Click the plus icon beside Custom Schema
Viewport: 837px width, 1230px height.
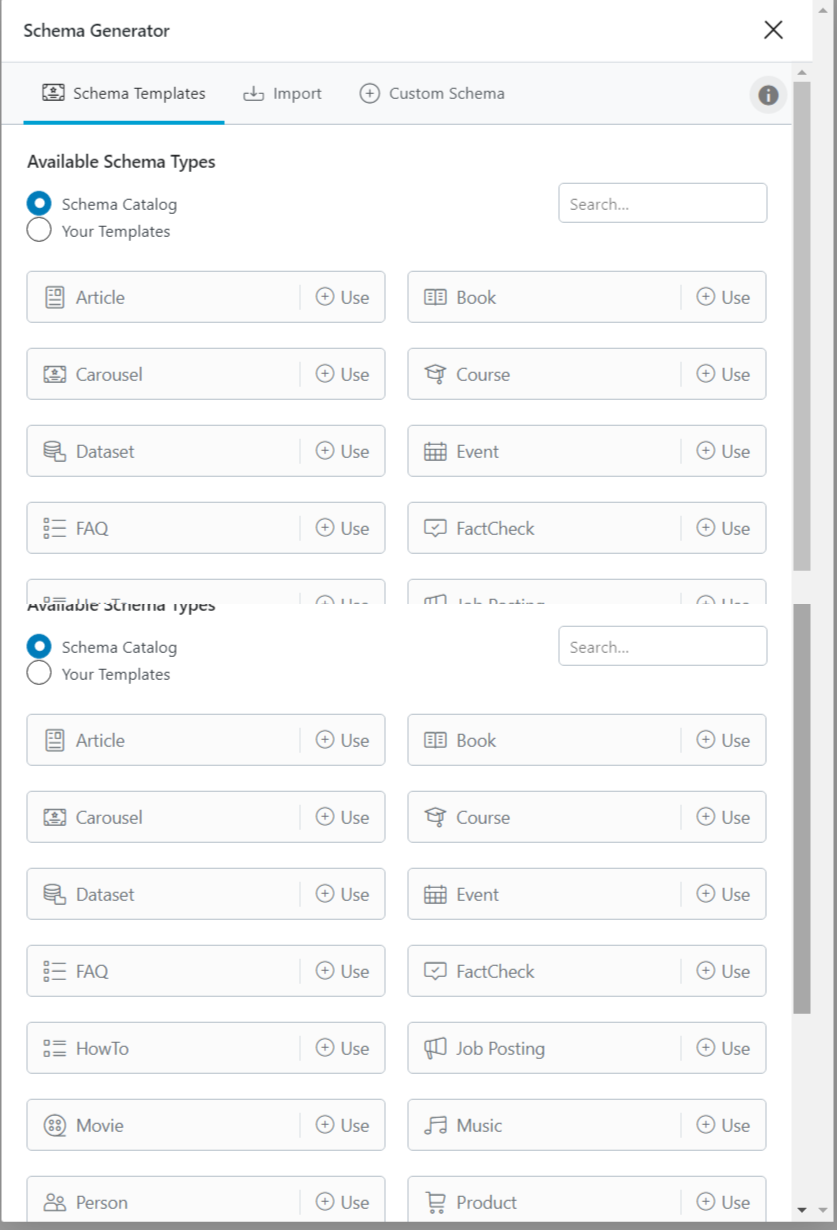click(x=370, y=94)
